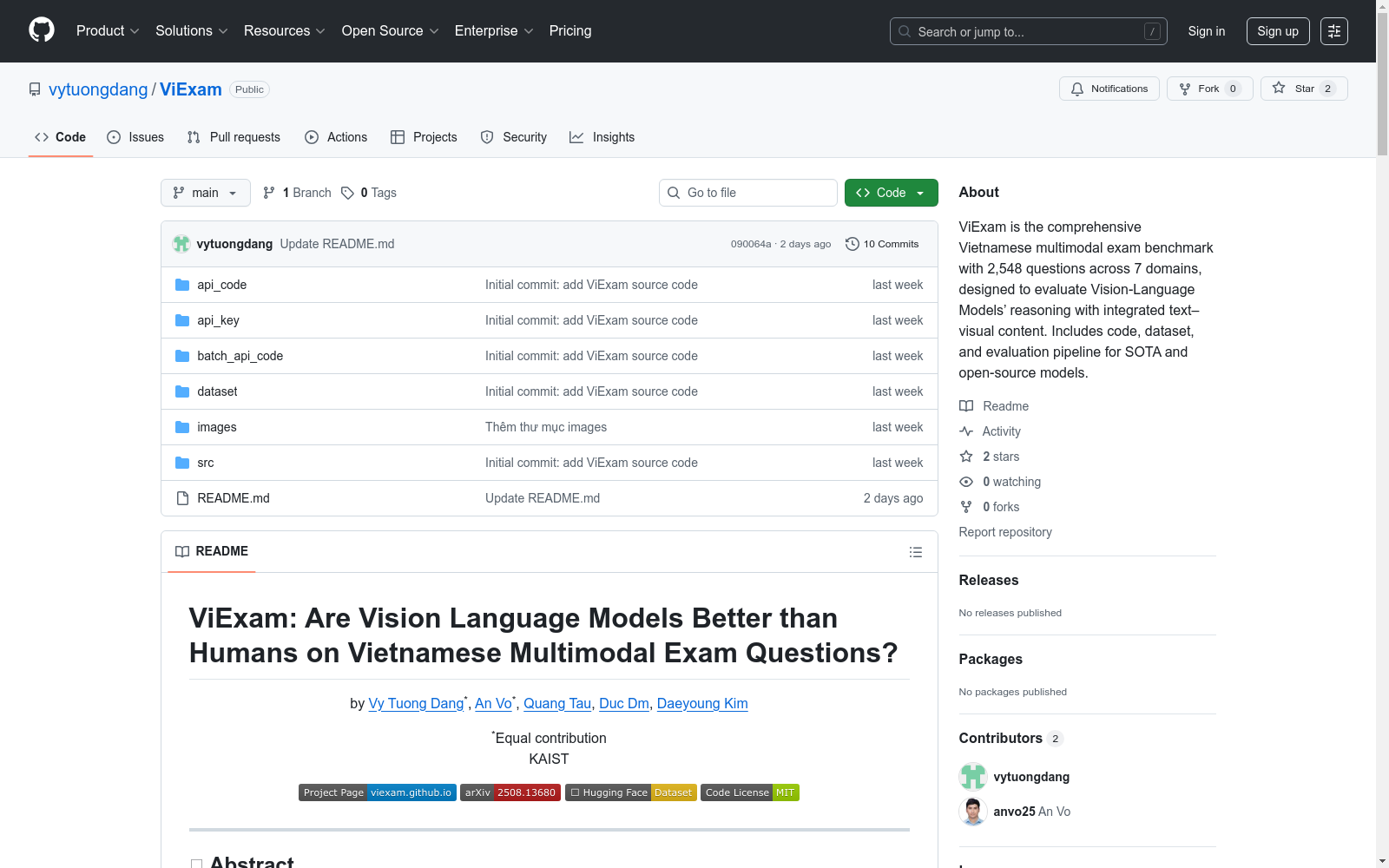Open Hugging Face Dataset badge
The width and height of the screenshot is (1389, 868).
[631, 792]
